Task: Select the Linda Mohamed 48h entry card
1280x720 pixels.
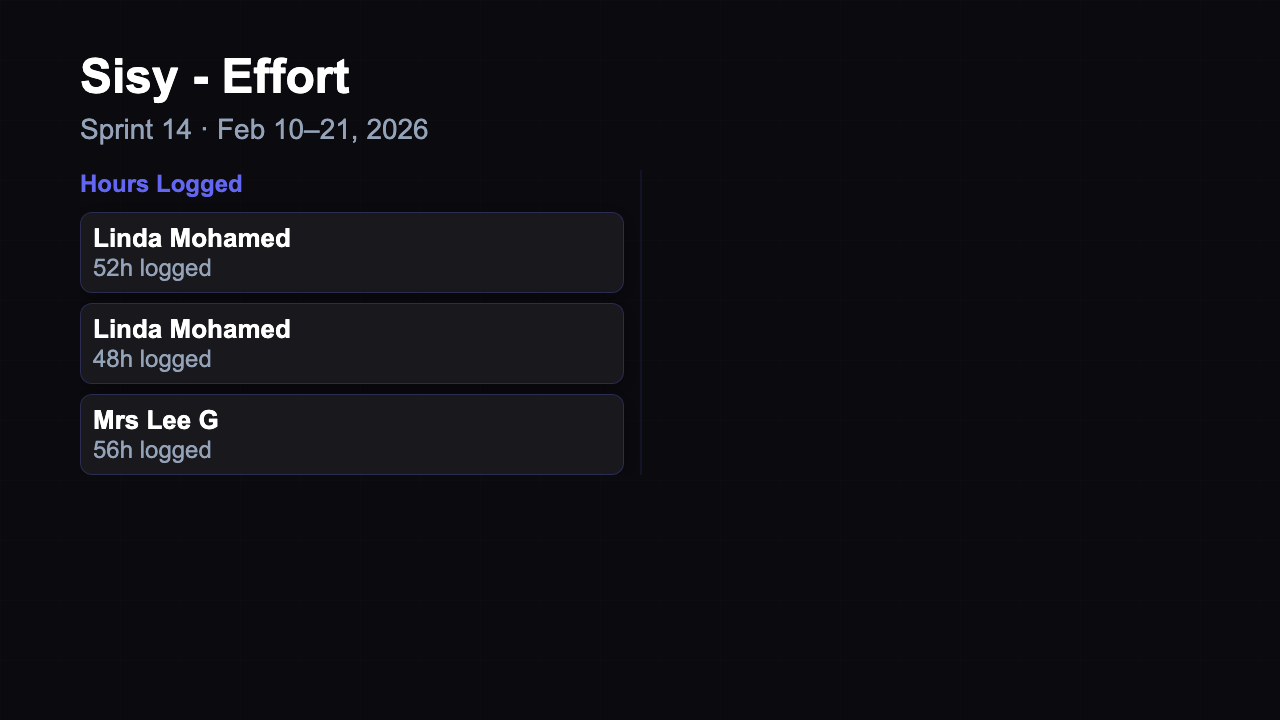Action: point(352,343)
